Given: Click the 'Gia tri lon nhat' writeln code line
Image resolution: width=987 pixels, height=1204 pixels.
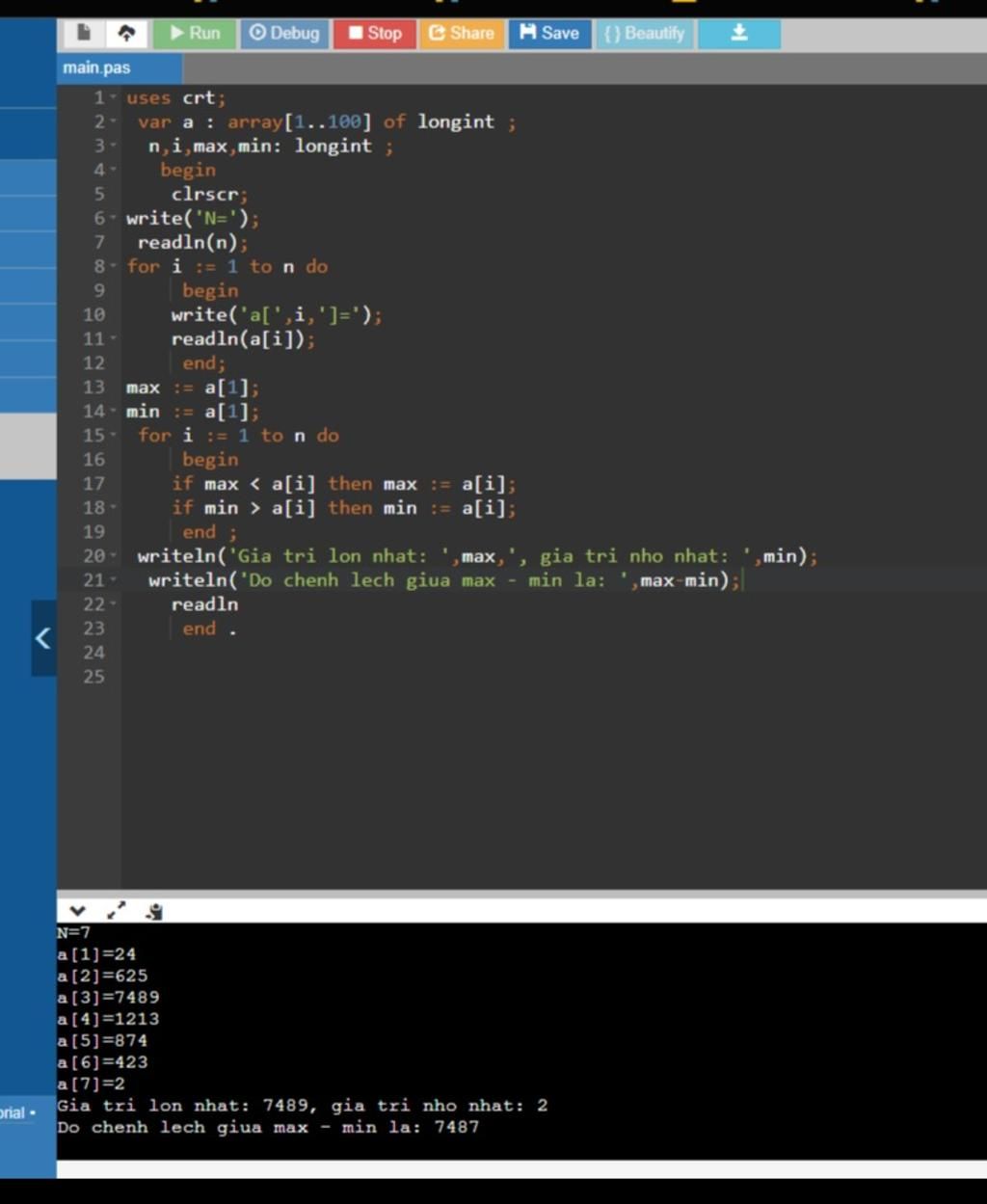Looking at the screenshot, I should coord(477,556).
